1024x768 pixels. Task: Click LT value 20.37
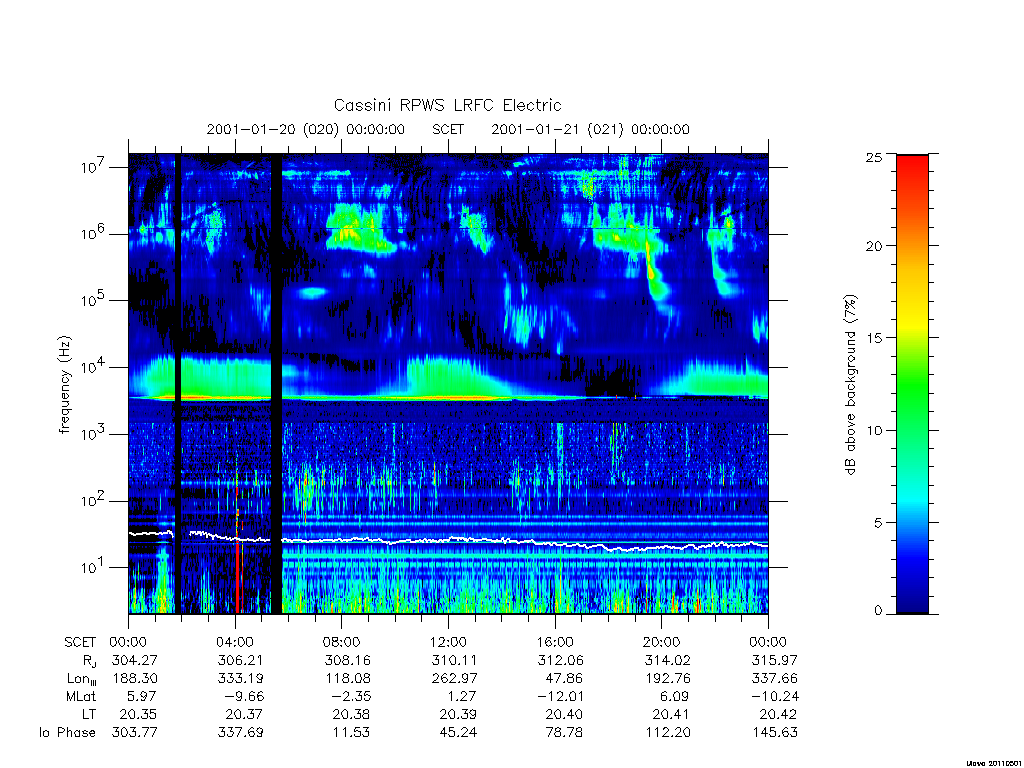[x=244, y=714]
